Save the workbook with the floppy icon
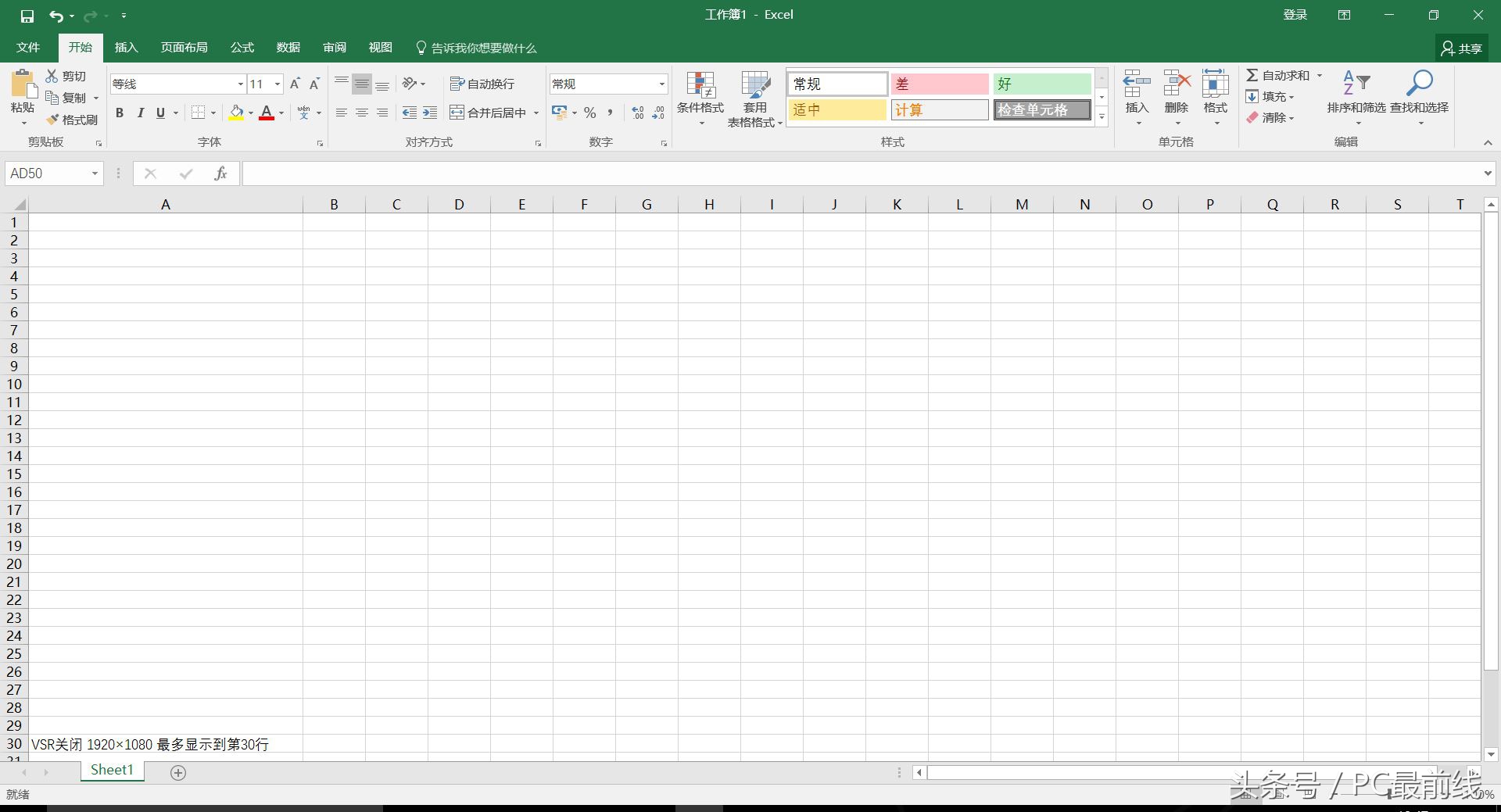 27,16
